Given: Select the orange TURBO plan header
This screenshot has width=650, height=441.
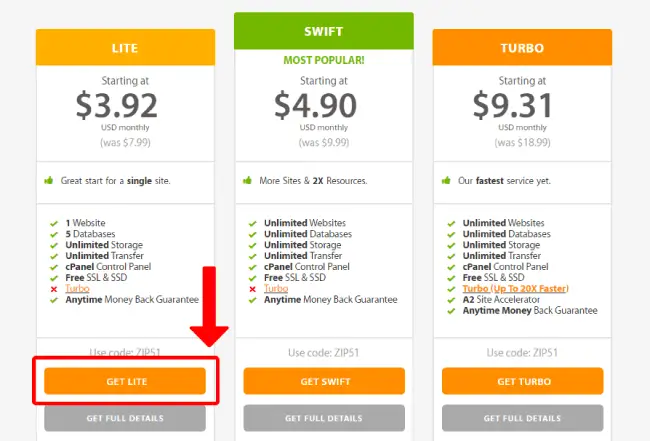Looking at the screenshot, I should (522, 47).
